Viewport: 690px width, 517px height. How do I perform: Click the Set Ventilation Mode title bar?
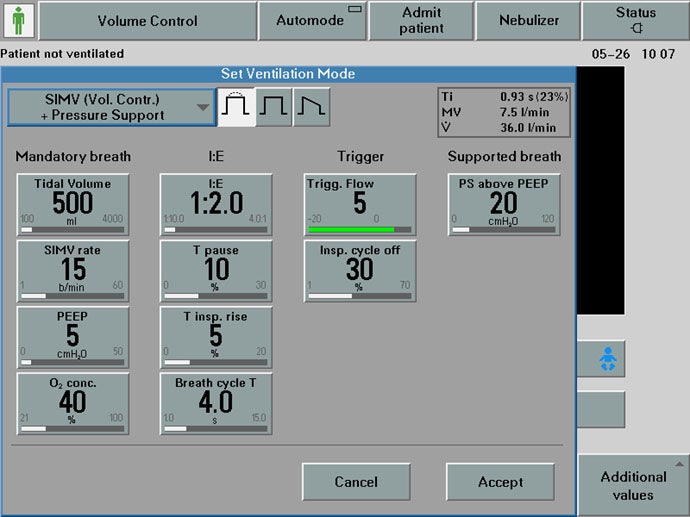[x=288, y=73]
